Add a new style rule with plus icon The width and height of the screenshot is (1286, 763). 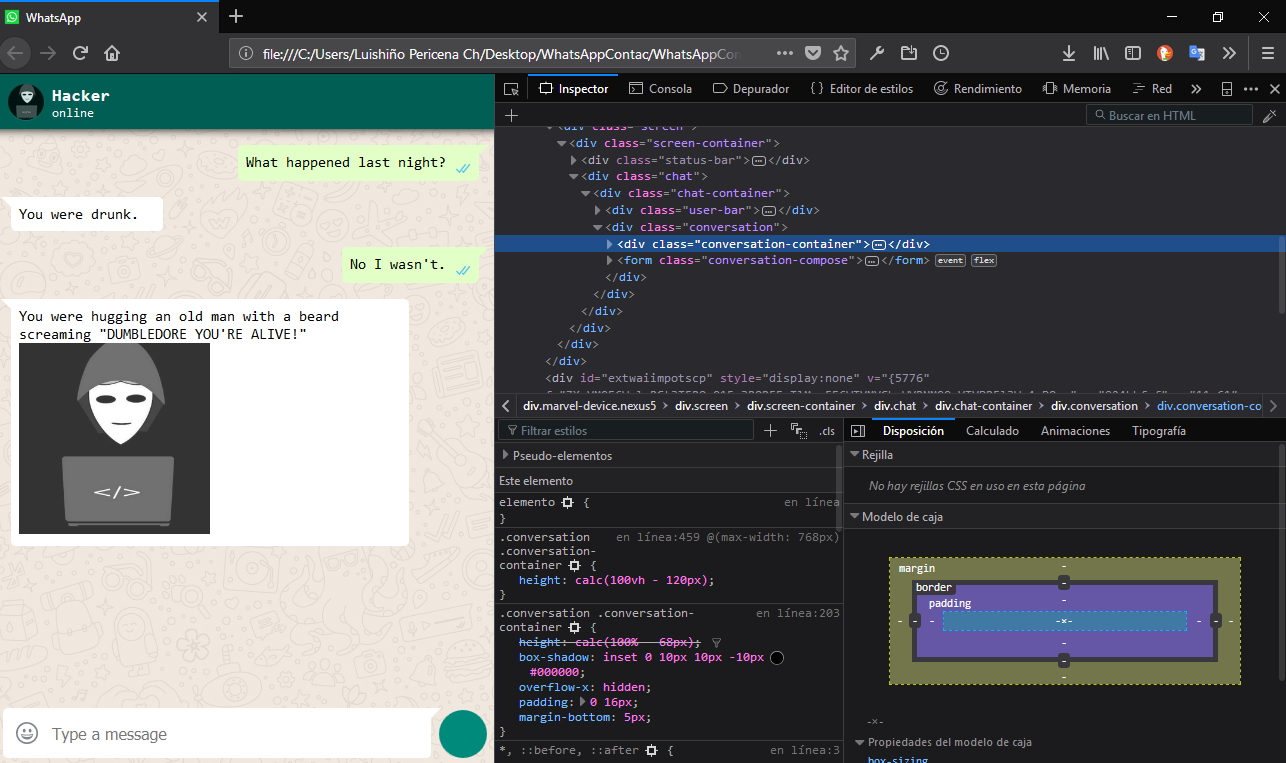coord(770,431)
